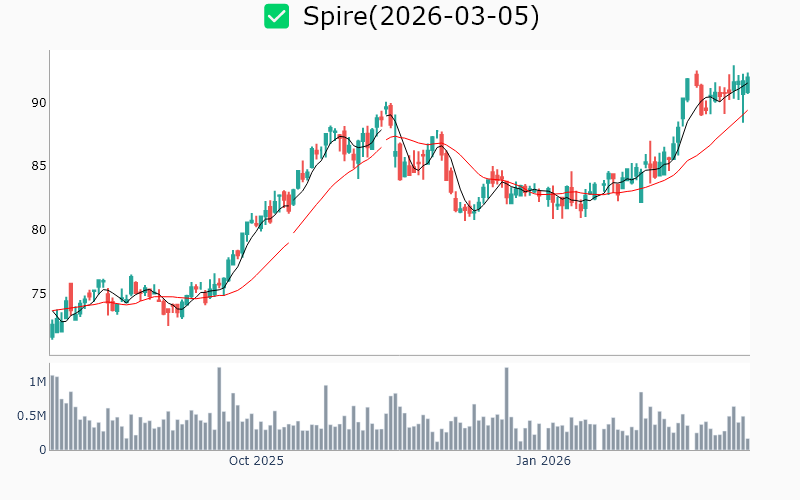Select the leftmost candlestick on the price chart
800x500 pixels.
52,329
